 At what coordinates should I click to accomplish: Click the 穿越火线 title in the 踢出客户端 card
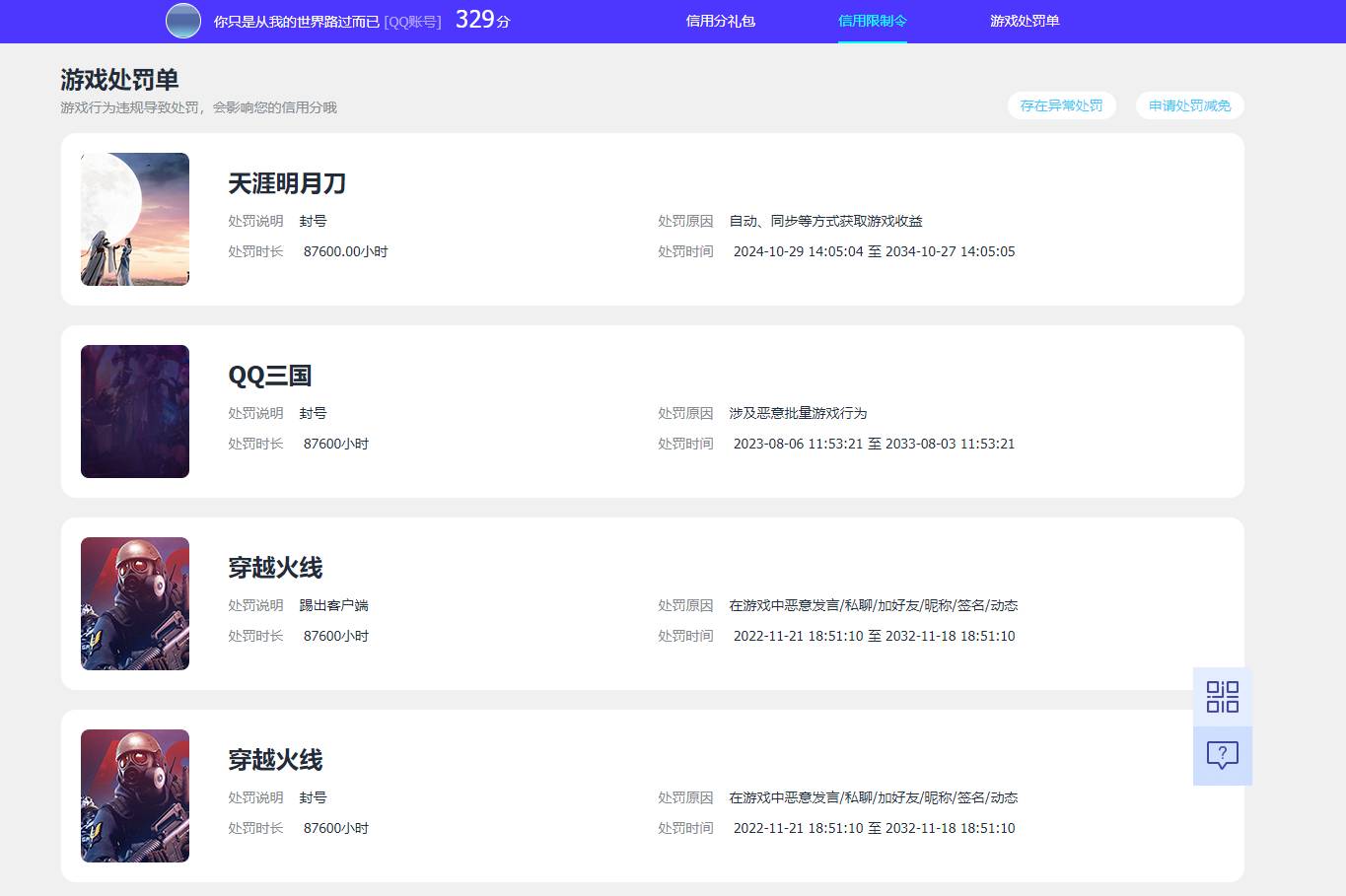(276, 568)
